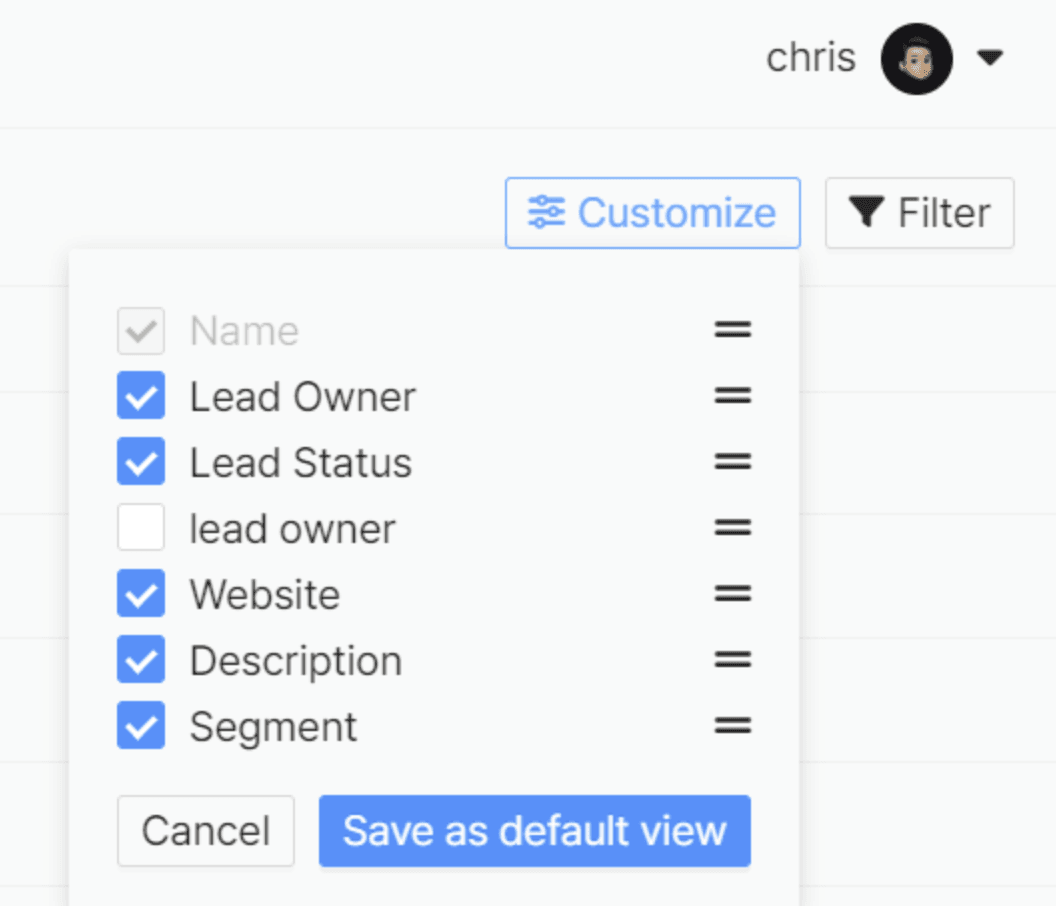Click the disabled Name checkbox
Screen dimensions: 1056x906
[141, 331]
